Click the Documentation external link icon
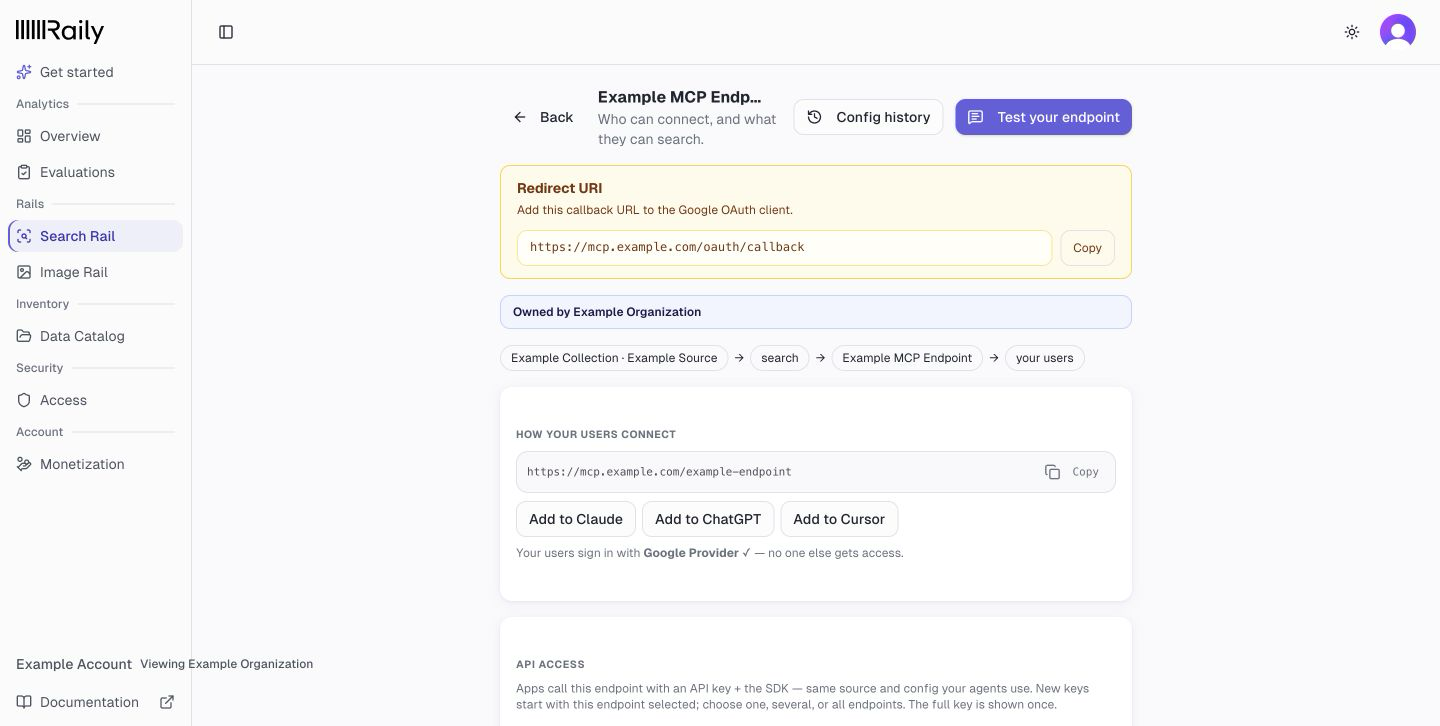The image size is (1440, 726). point(167,702)
